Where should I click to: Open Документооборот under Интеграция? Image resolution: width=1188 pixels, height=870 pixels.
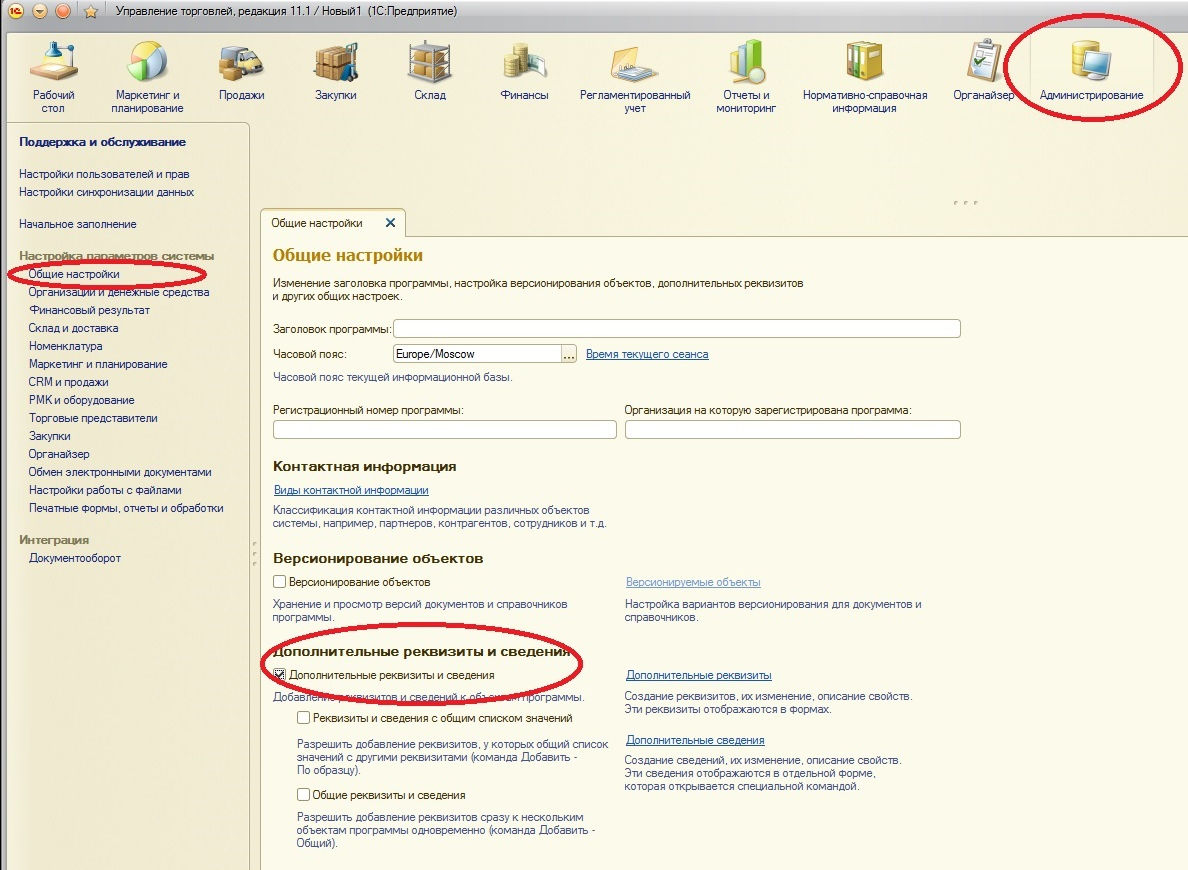pyautogui.click(x=75, y=559)
